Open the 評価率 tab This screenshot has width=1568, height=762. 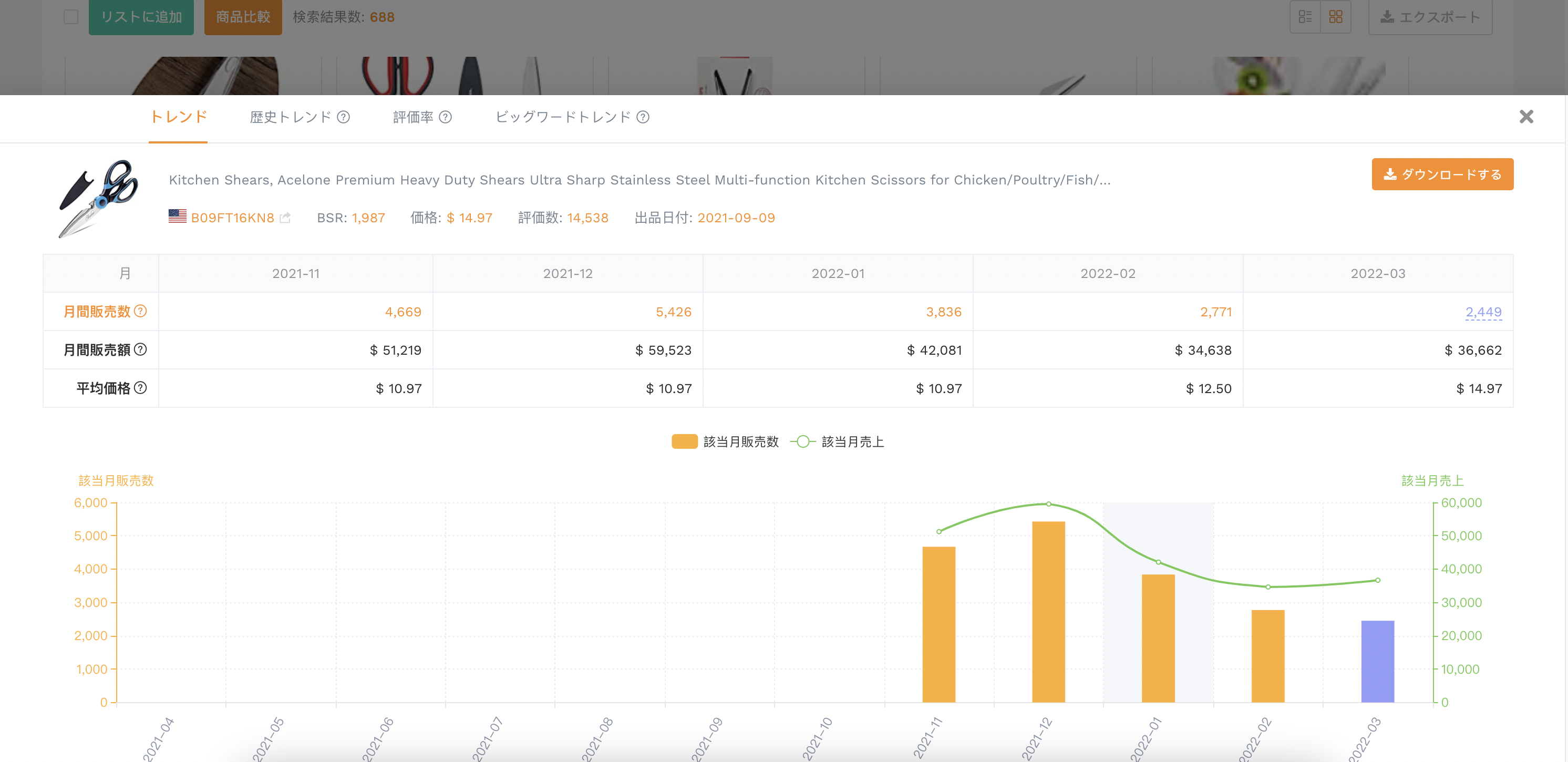[414, 117]
